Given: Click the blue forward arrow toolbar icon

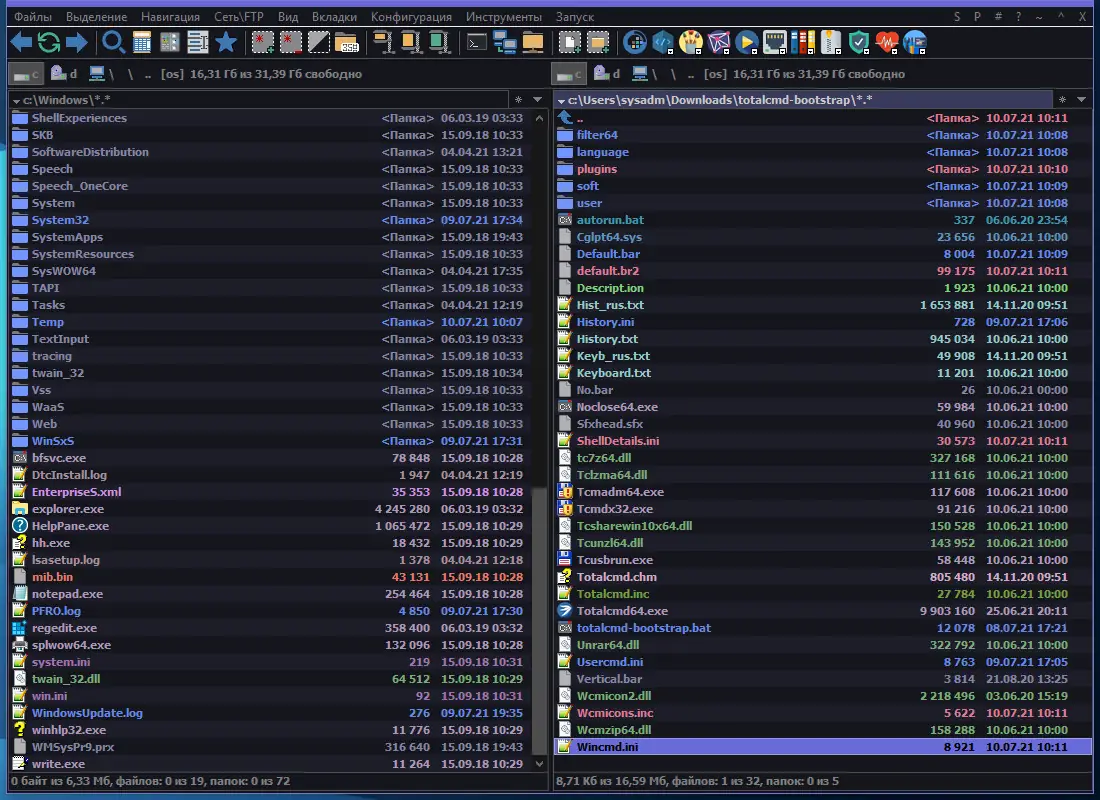Looking at the screenshot, I should (x=76, y=43).
